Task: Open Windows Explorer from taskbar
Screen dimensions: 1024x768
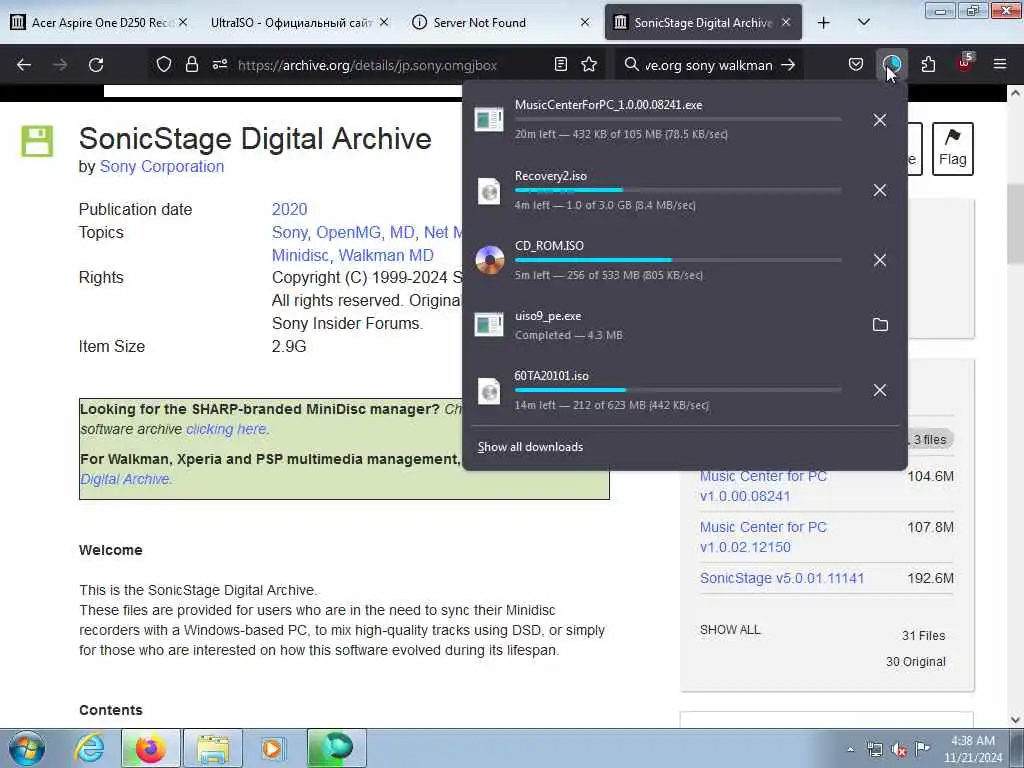Action: (213, 748)
